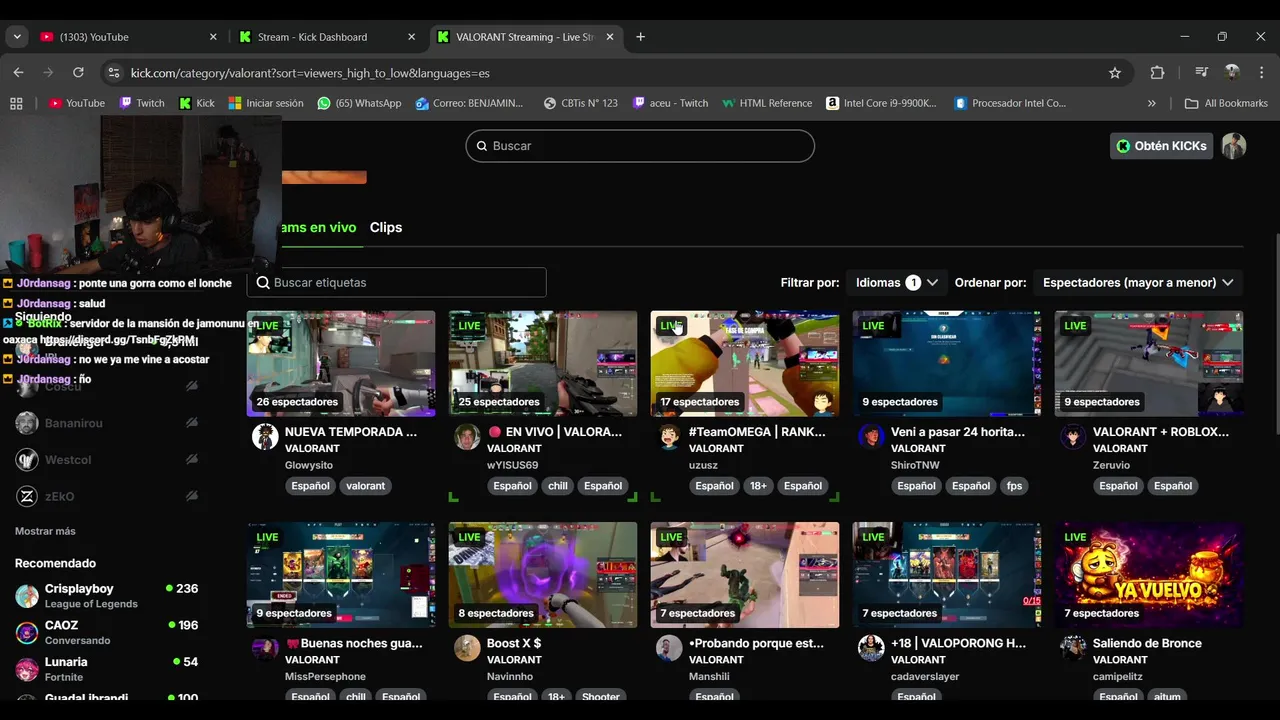Open the VALORANT + ROBLOX stream title
This screenshot has height=720, width=1280.
pos(1161,432)
